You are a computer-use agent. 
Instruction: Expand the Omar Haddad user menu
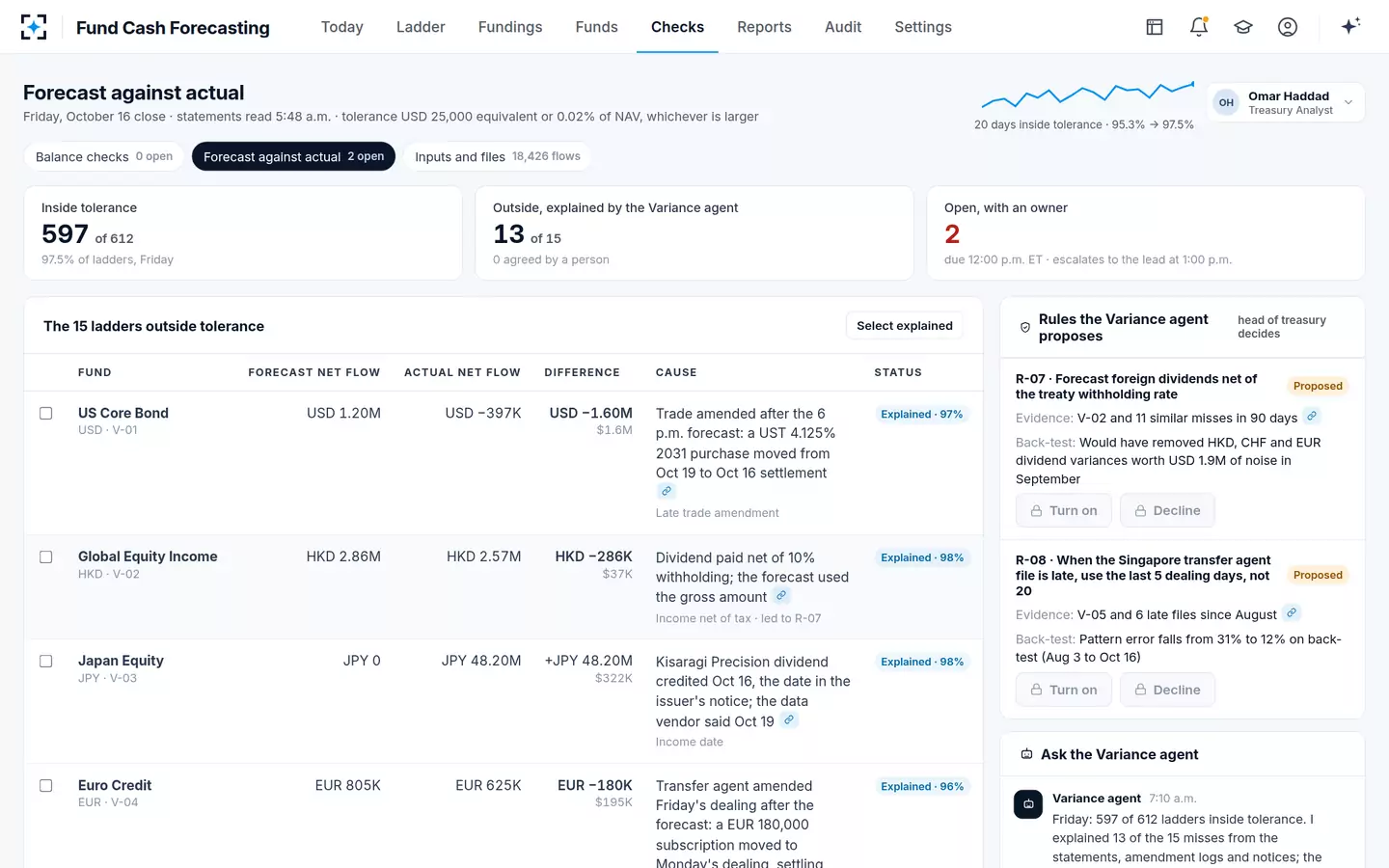1286,102
